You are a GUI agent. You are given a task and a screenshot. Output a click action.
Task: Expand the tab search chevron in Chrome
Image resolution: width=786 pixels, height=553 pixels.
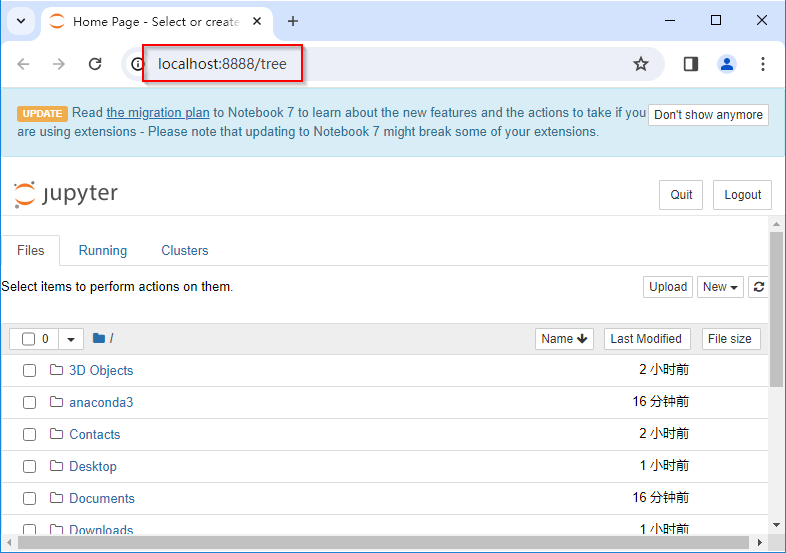click(x=20, y=21)
